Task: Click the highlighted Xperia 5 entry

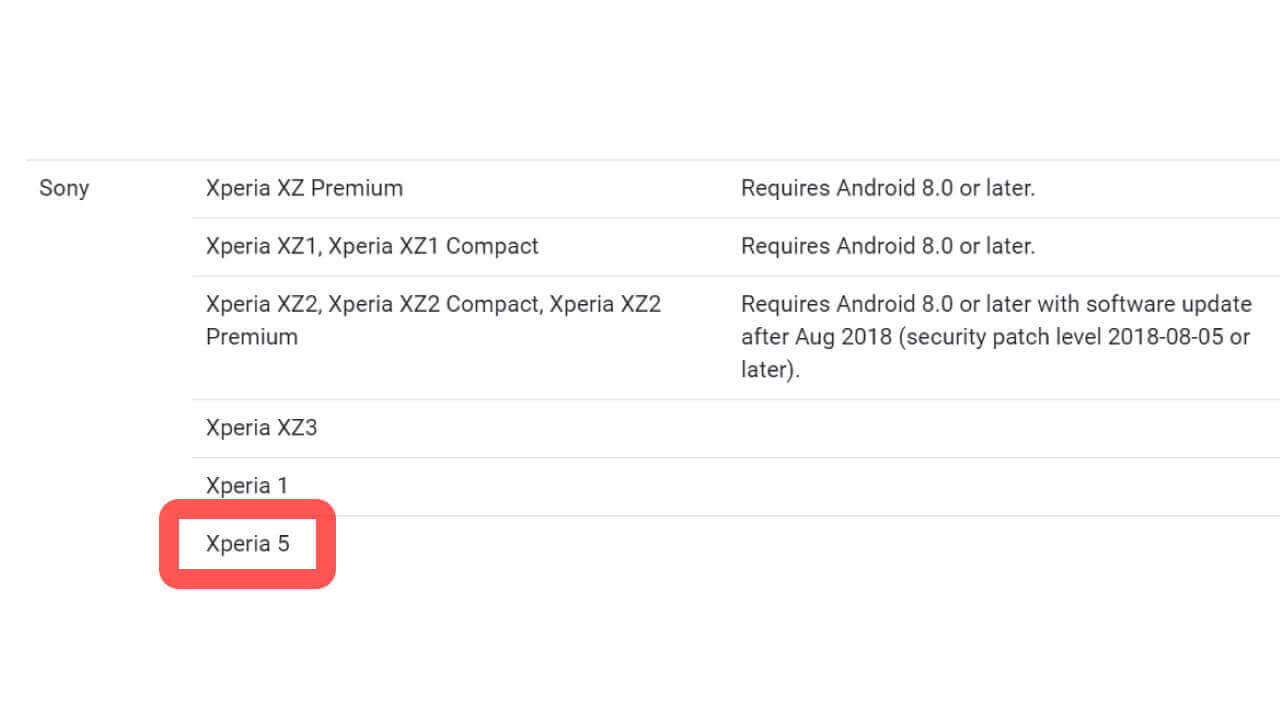Action: coord(247,544)
